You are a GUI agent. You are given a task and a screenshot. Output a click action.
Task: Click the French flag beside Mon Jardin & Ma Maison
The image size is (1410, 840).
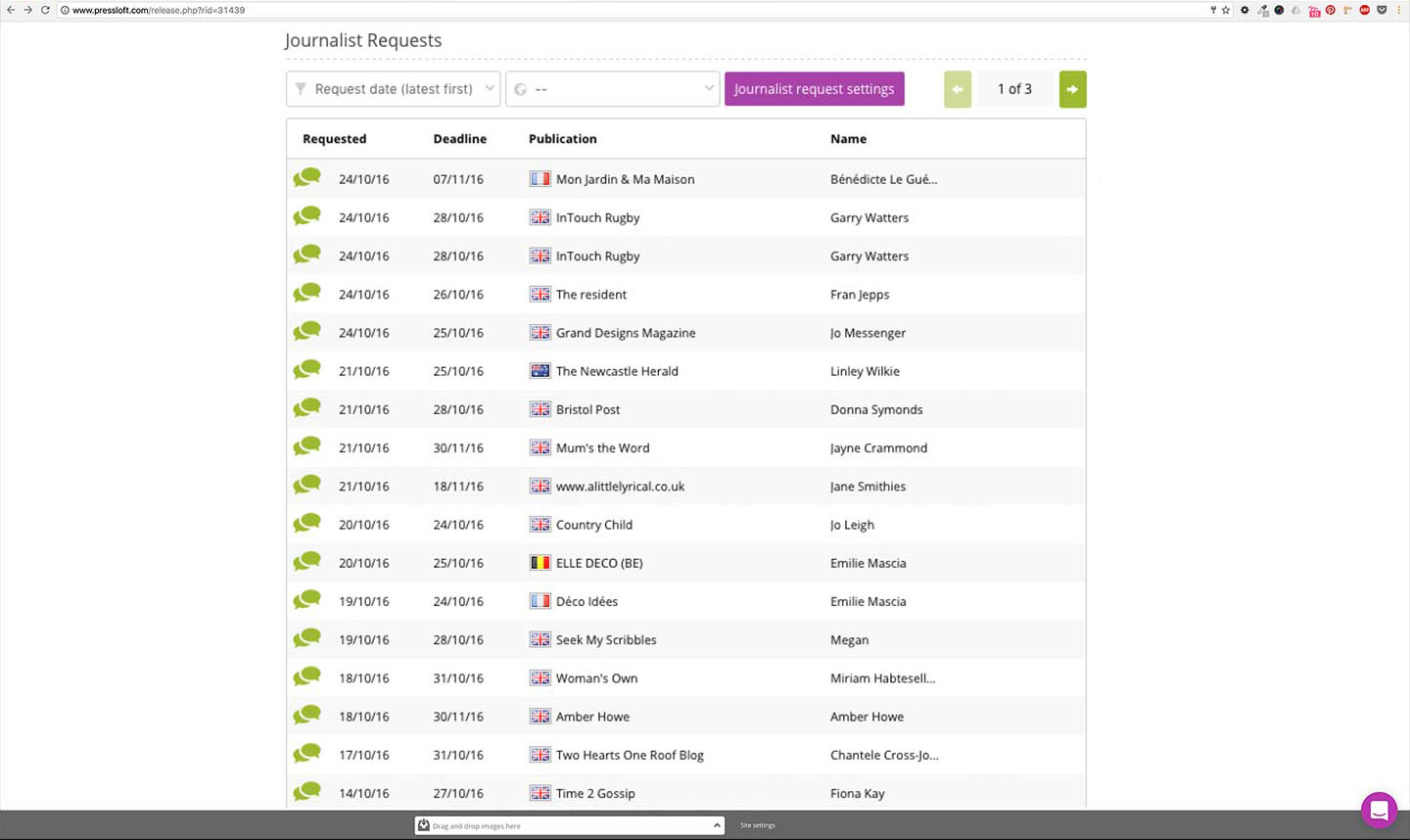[x=540, y=179]
